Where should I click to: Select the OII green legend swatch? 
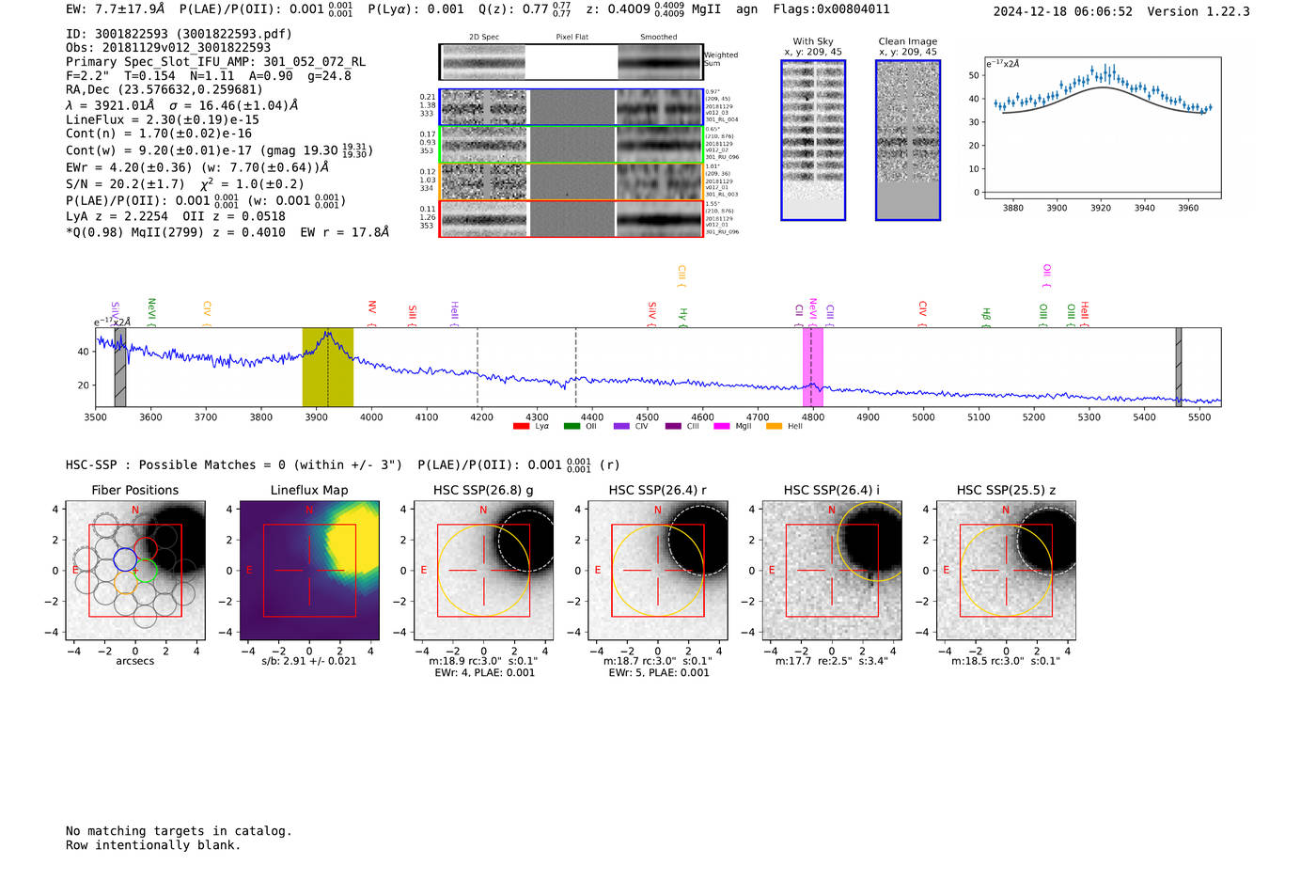[x=572, y=427]
